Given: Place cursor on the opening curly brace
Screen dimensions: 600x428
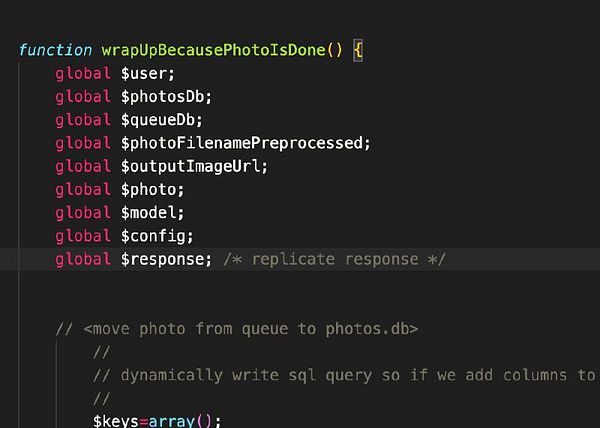Looking at the screenshot, I should [359, 50].
